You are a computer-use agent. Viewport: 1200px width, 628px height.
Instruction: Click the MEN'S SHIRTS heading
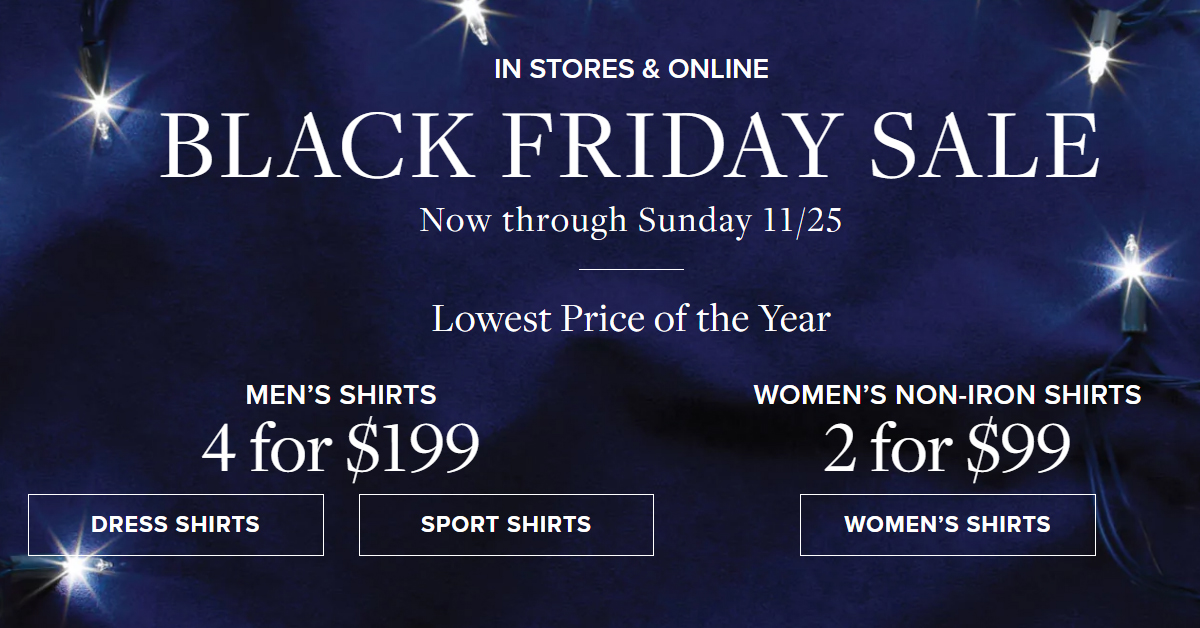pyautogui.click(x=341, y=394)
